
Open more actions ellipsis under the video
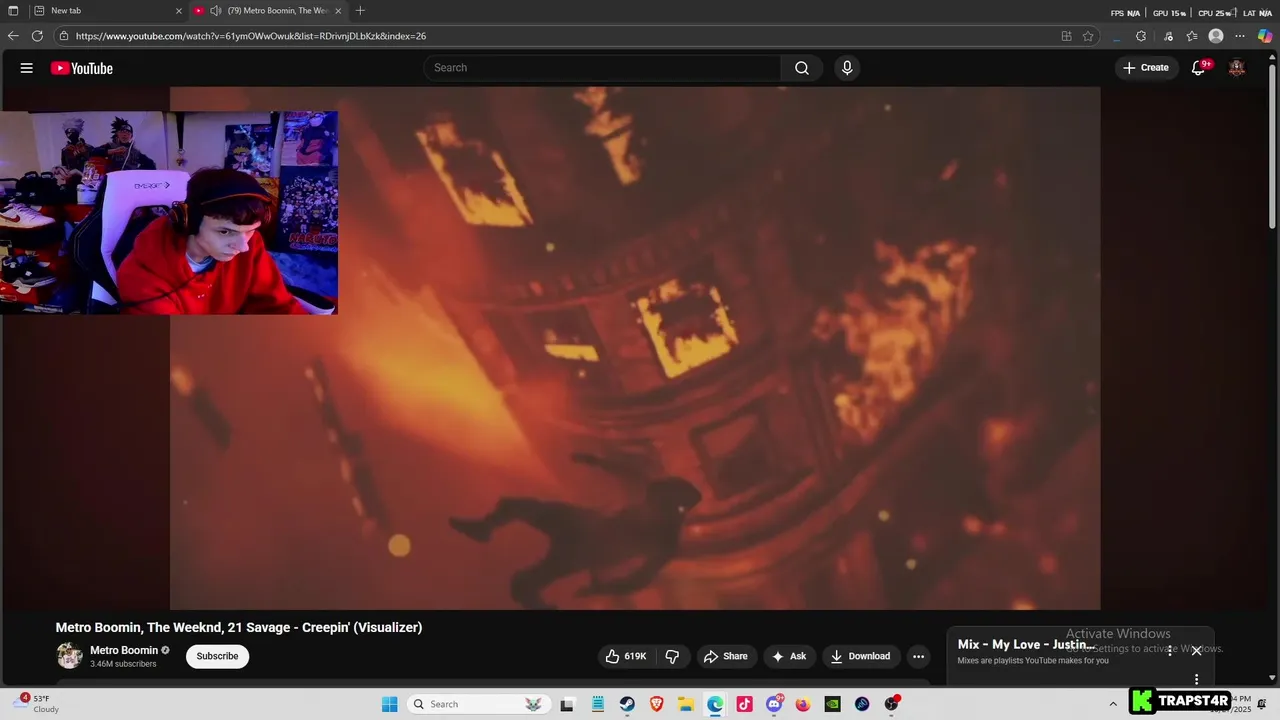point(918,656)
